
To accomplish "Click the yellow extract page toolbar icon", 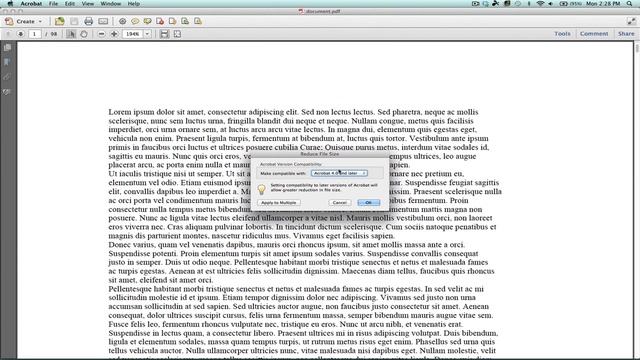I will (x=198, y=21).
